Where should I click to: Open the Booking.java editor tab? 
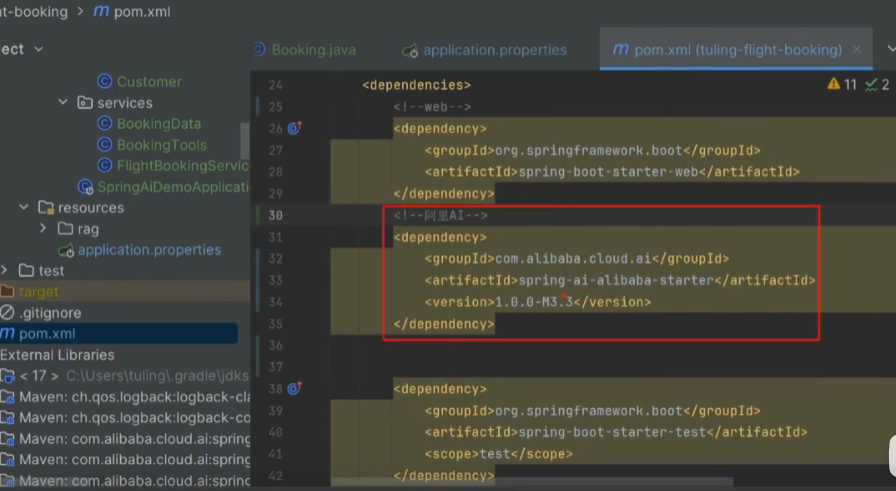coord(314,50)
